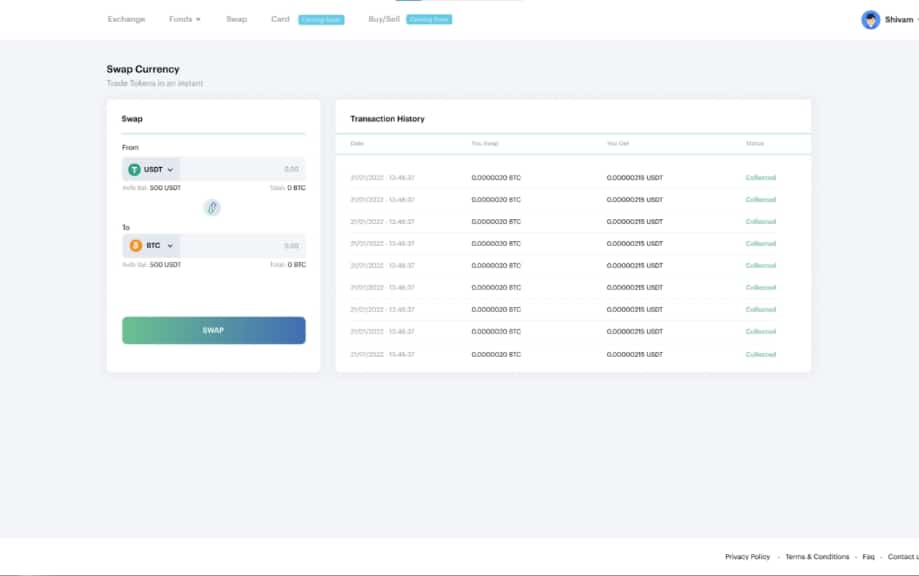The image size is (919, 576).
Task: Click the Date column header
Action: [357, 144]
